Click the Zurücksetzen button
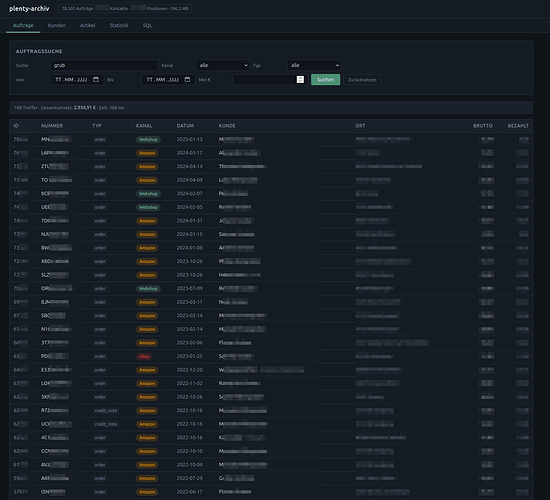 (x=362, y=80)
